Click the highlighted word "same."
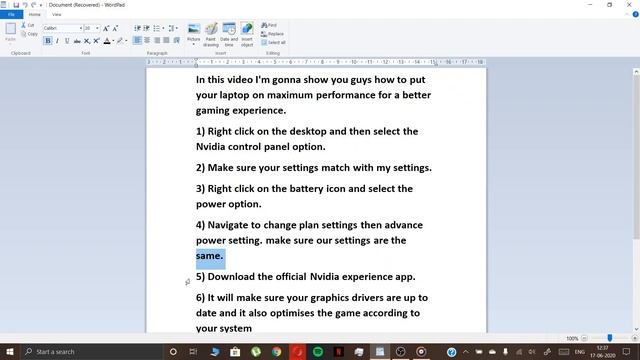The image size is (640, 360). [210, 256]
